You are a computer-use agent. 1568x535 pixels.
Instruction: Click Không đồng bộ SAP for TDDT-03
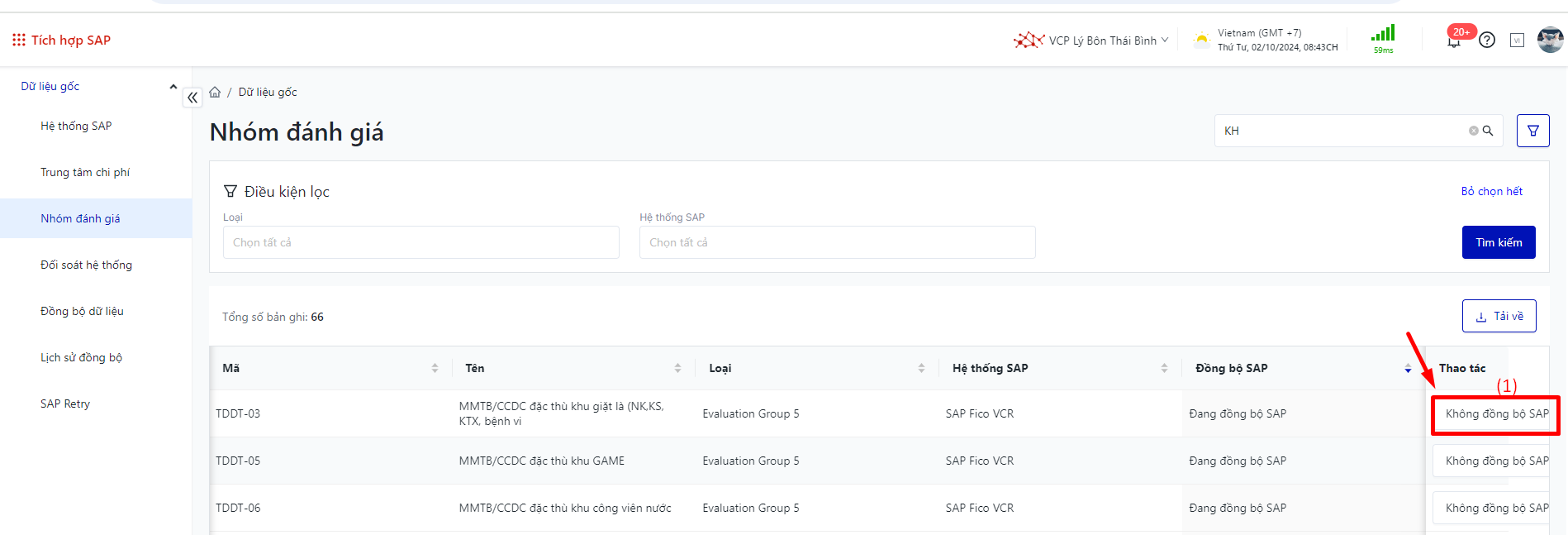click(x=1495, y=413)
